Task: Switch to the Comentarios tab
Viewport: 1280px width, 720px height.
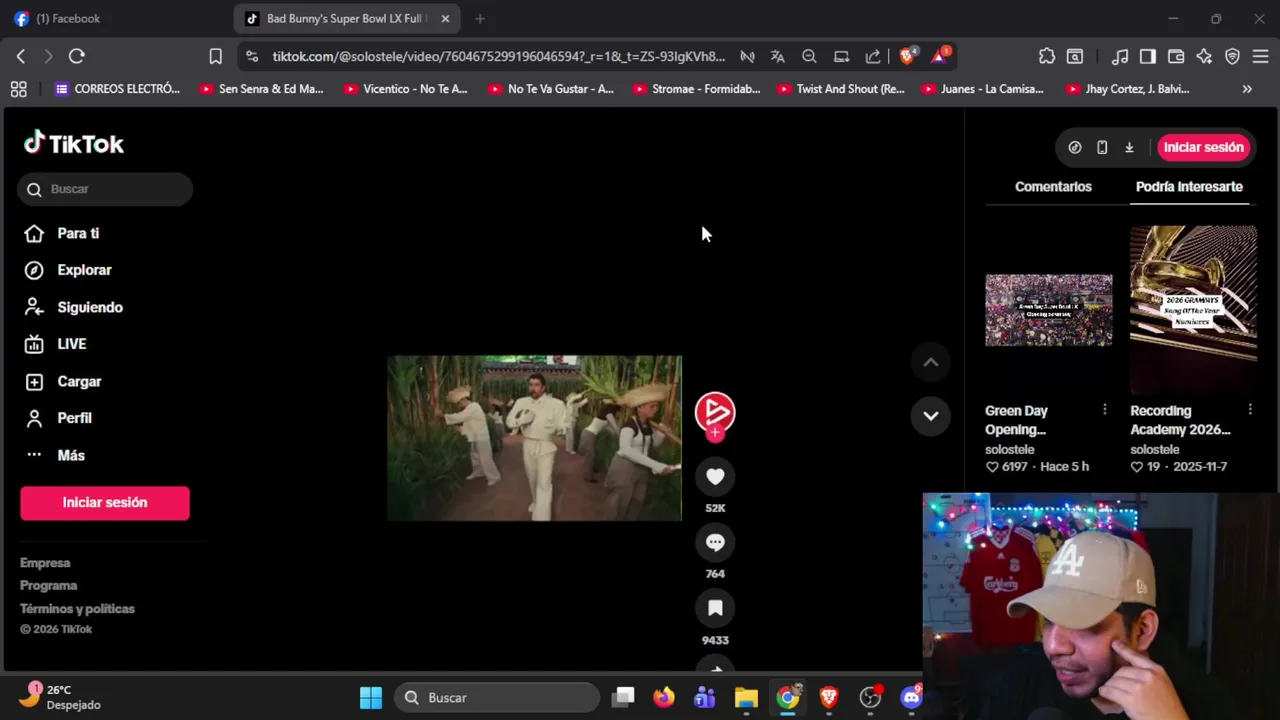Action: 1053,187
